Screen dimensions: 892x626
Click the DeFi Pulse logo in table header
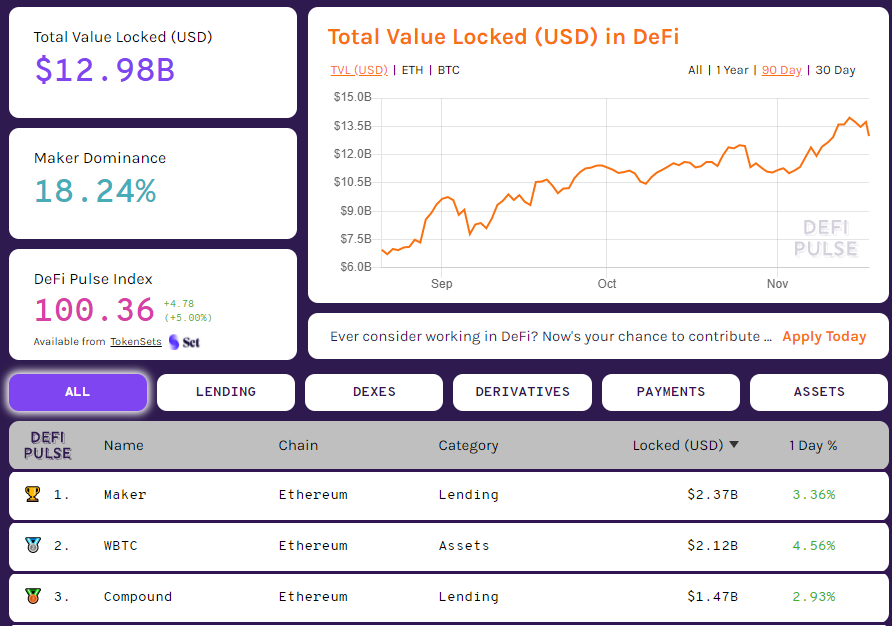[x=48, y=445]
